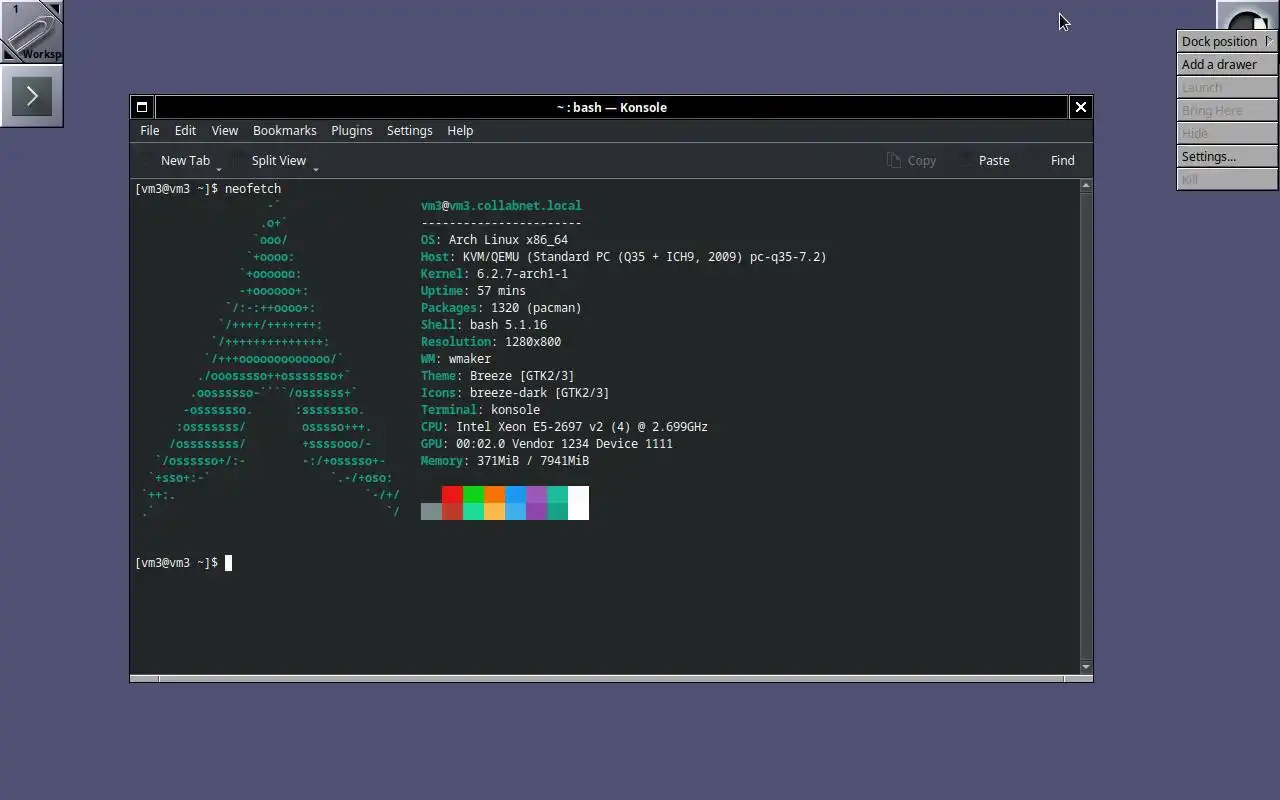The image size is (1280, 800).
Task: Click the "OS: Arch Linux x86_64" line
Action: point(494,240)
